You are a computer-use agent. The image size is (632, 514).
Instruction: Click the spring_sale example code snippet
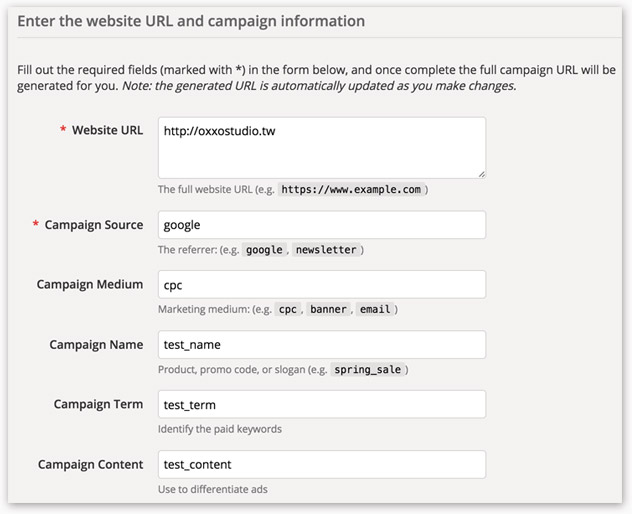click(x=367, y=370)
